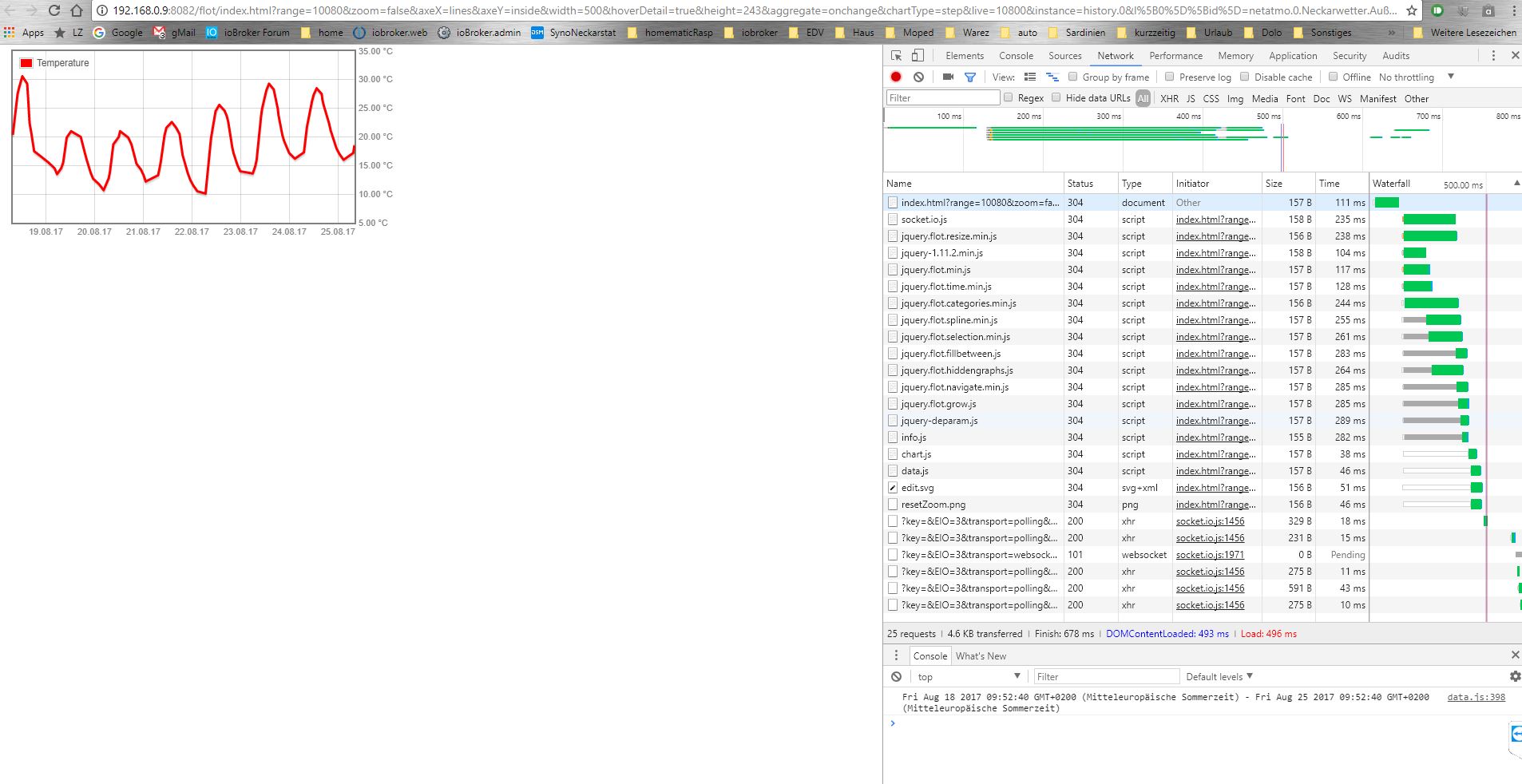Enable Group by frame
Image resolution: width=1522 pixels, height=784 pixels.
click(x=1073, y=77)
